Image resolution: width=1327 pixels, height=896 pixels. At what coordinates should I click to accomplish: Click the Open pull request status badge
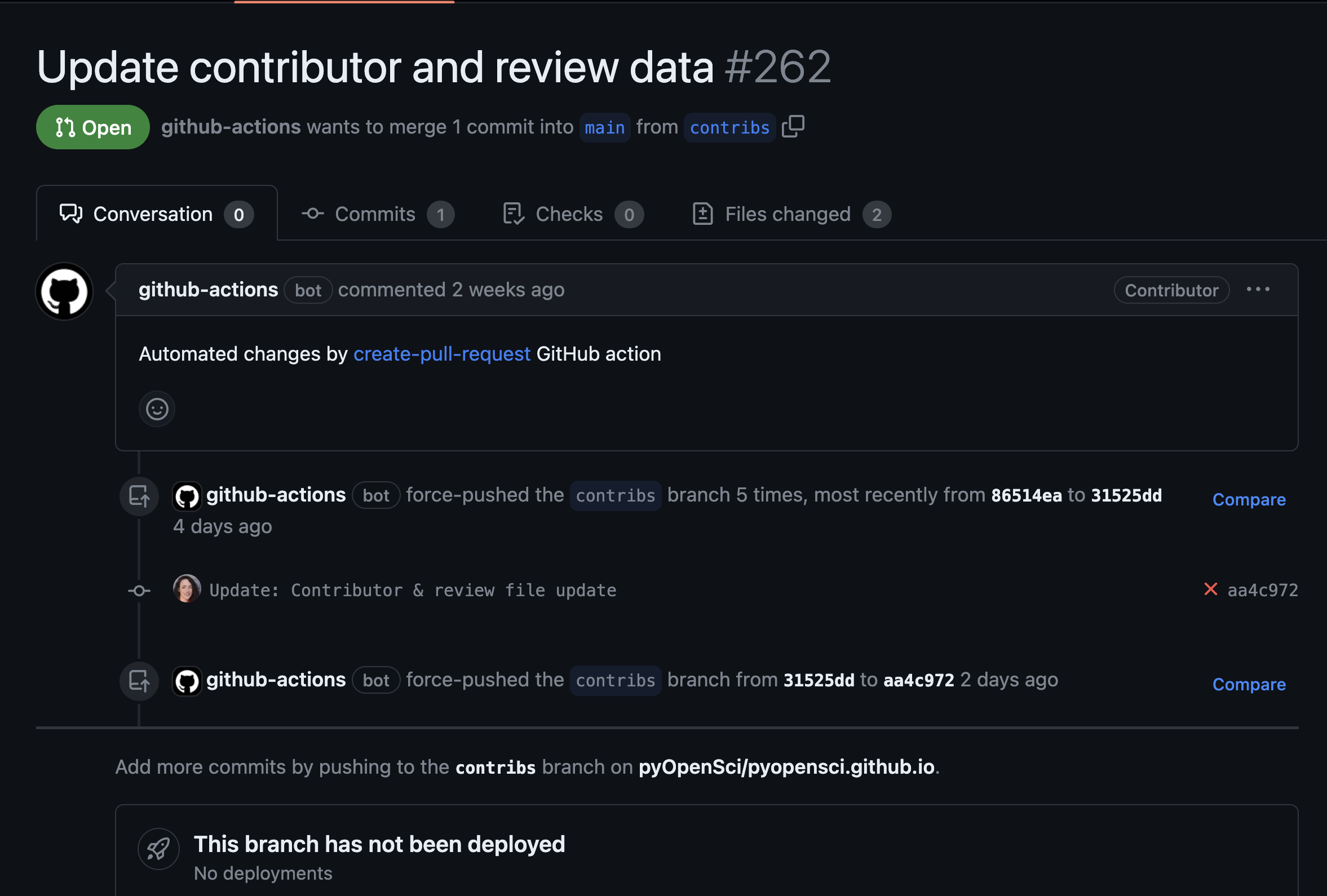[x=93, y=127]
